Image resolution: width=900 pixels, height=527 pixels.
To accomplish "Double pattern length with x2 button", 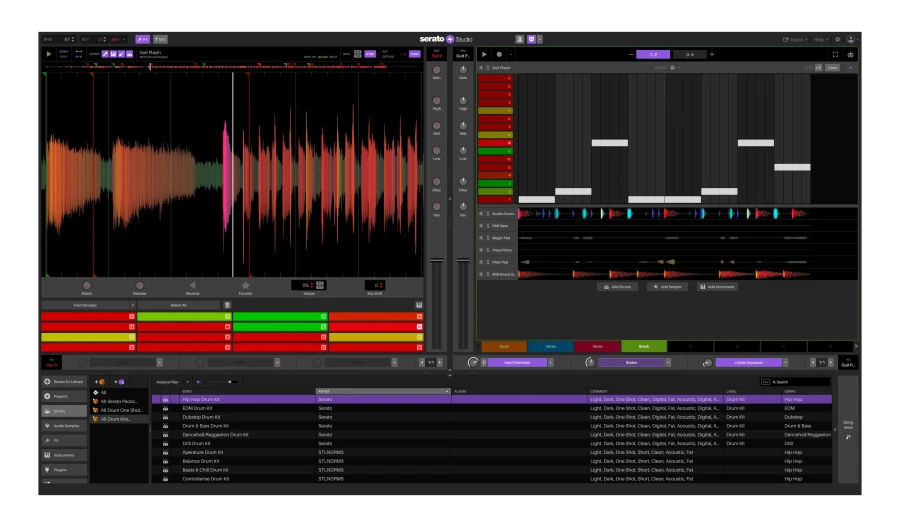I will pos(818,68).
